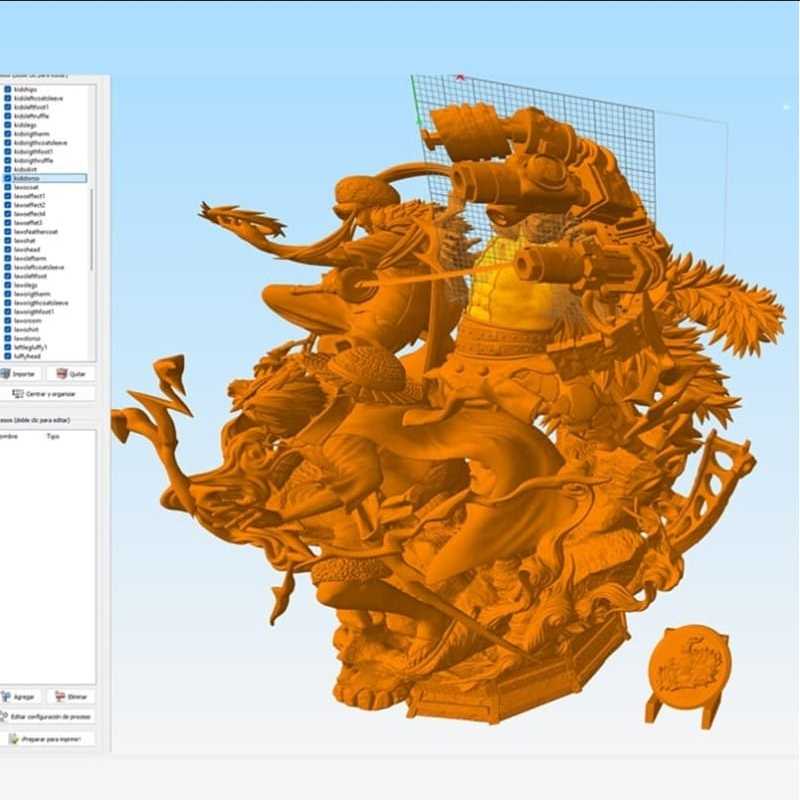Select the leftlegluffy1 model name

[31, 347]
